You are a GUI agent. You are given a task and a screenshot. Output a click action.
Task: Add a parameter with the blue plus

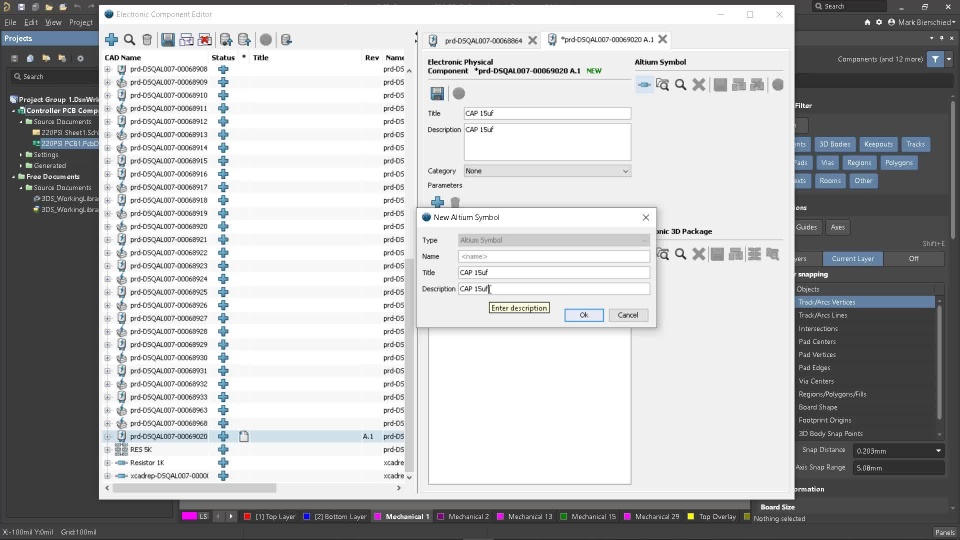[437, 201]
